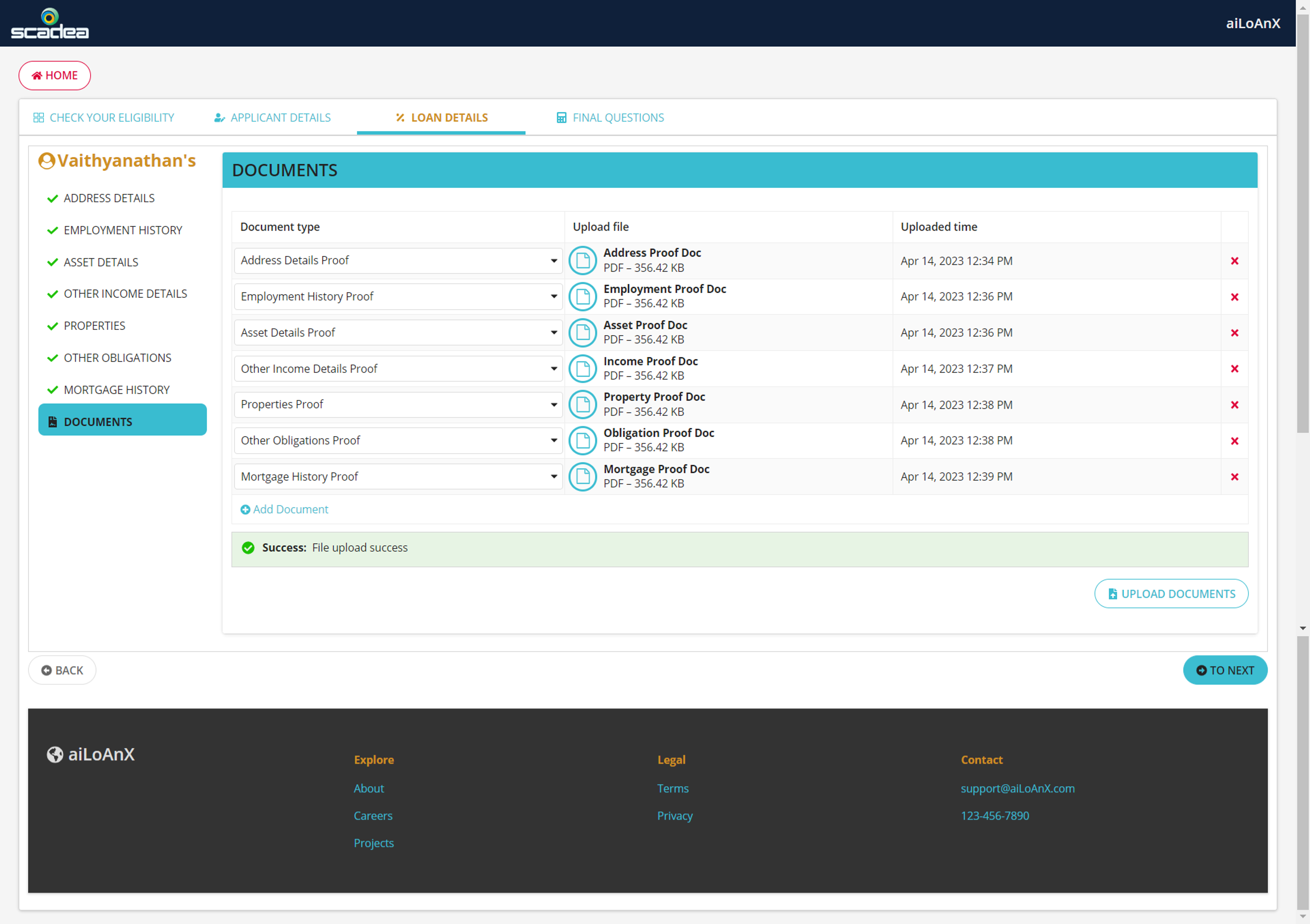Open the Terms footer link

(x=673, y=789)
